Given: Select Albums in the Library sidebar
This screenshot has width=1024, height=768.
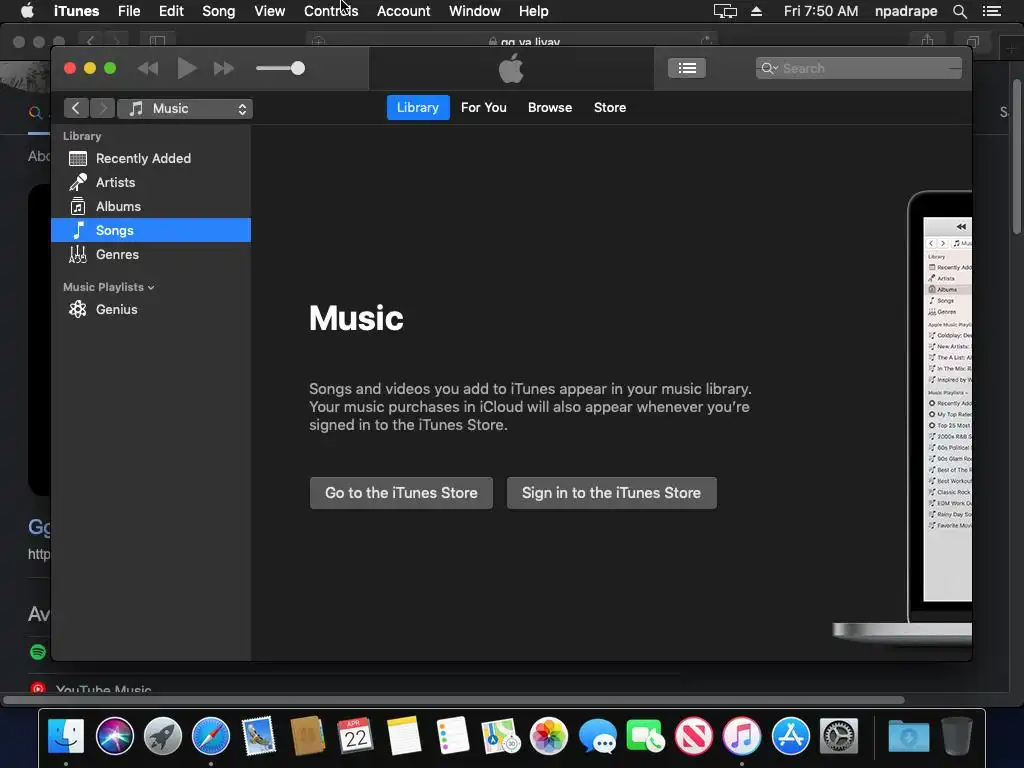Looking at the screenshot, I should tap(151, 206).
